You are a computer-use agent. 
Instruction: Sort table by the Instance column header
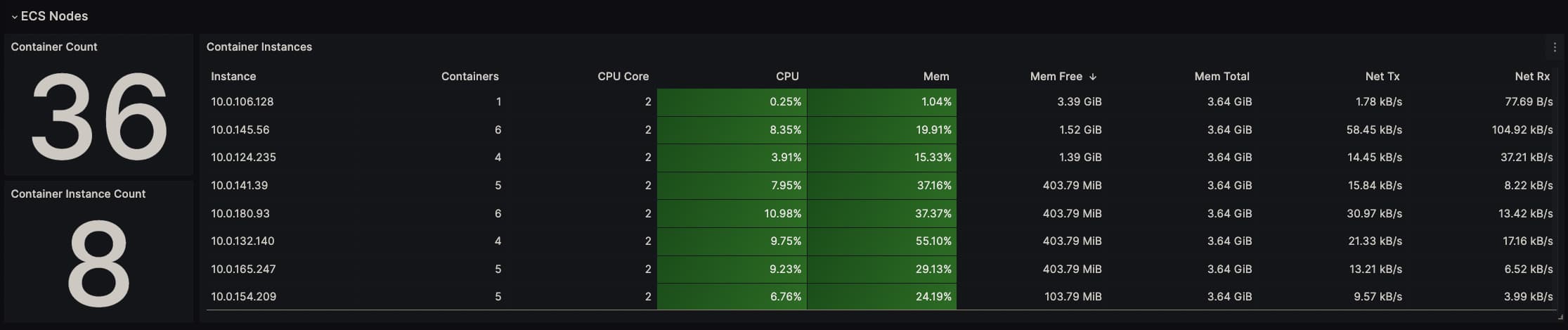(233, 76)
